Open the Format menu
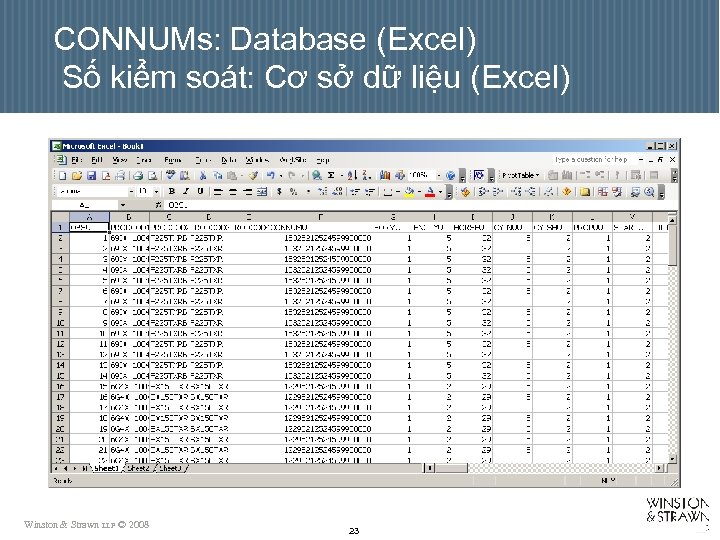This screenshot has width=720, height=540. point(173,160)
